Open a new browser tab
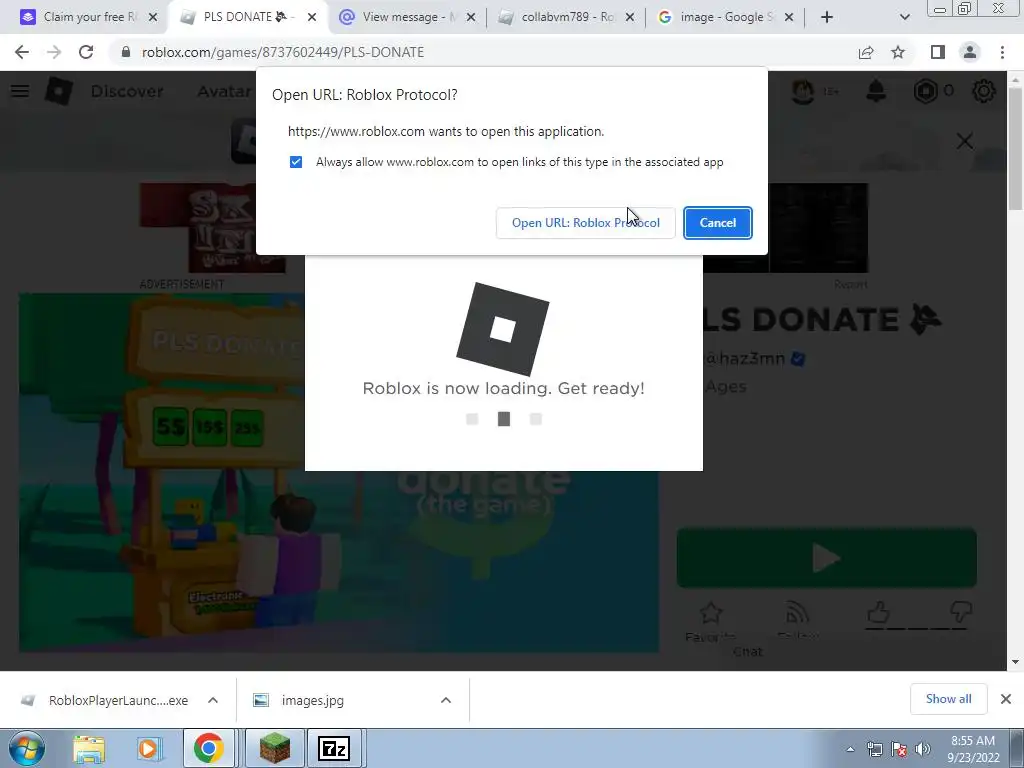The image size is (1024, 768). [x=827, y=18]
